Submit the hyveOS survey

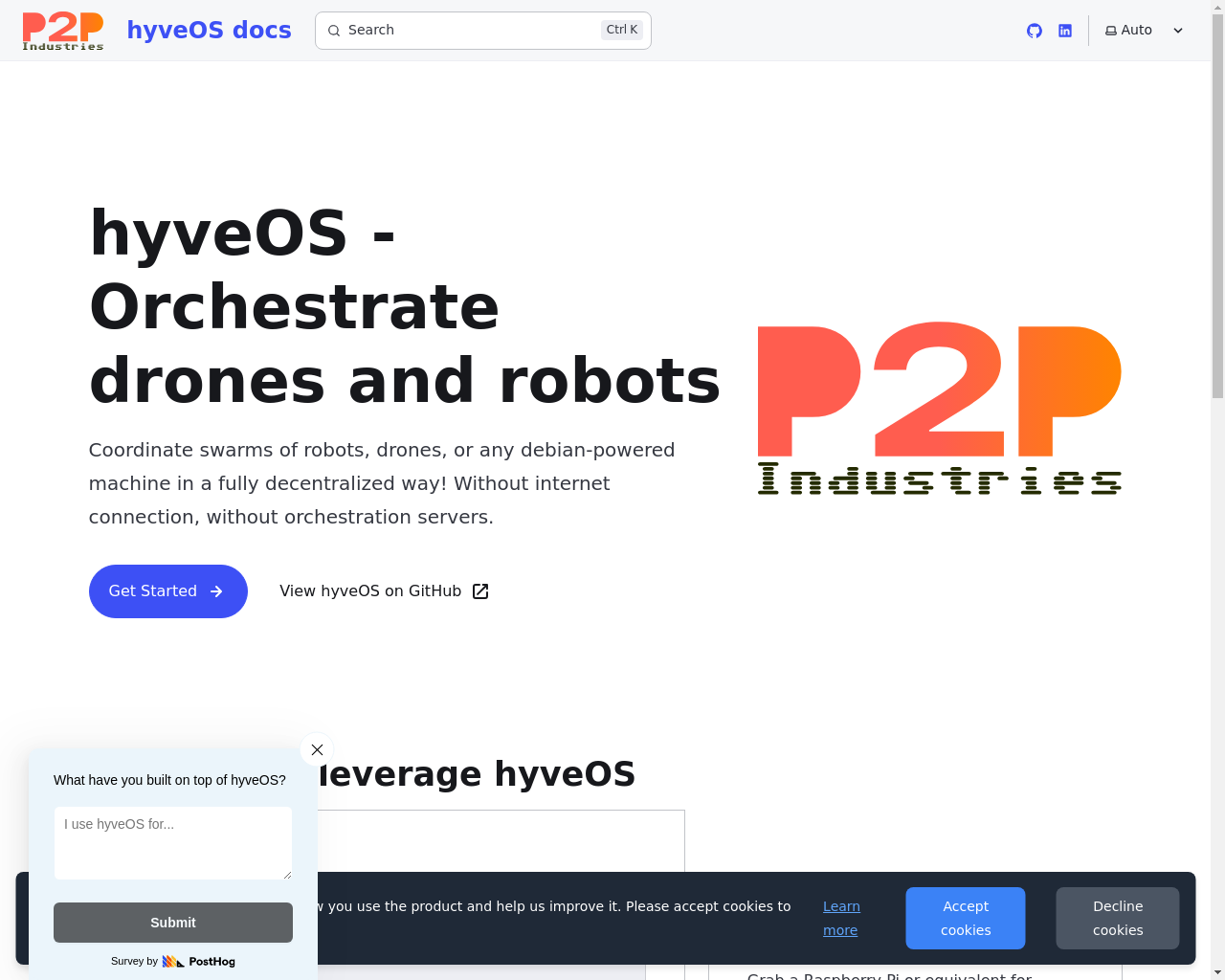pos(173,923)
